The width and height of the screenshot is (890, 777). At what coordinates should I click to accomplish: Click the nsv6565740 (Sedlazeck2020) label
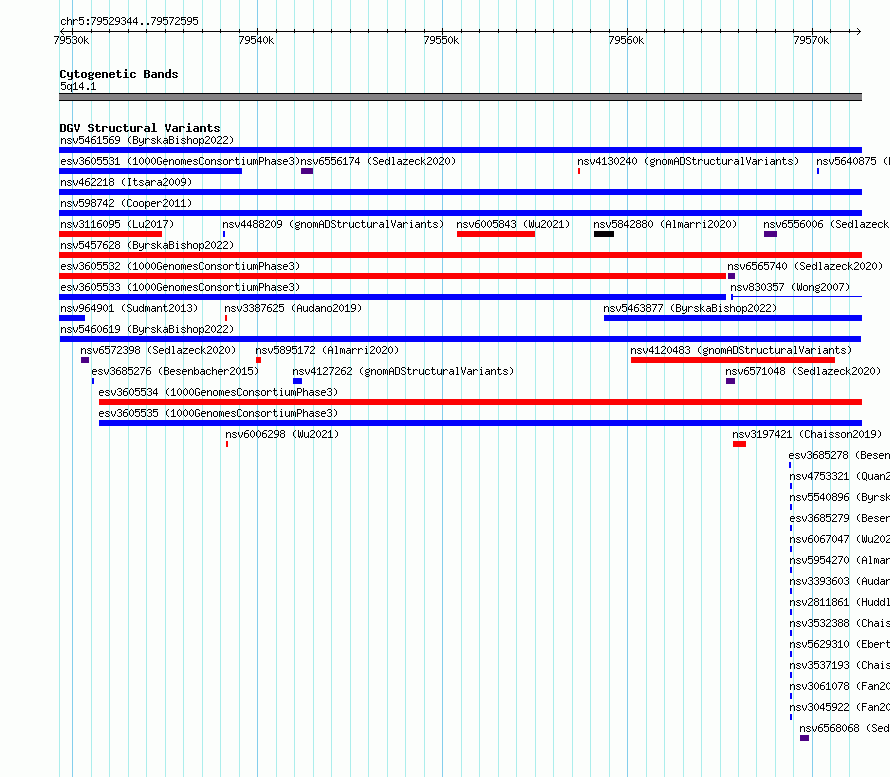805,266
